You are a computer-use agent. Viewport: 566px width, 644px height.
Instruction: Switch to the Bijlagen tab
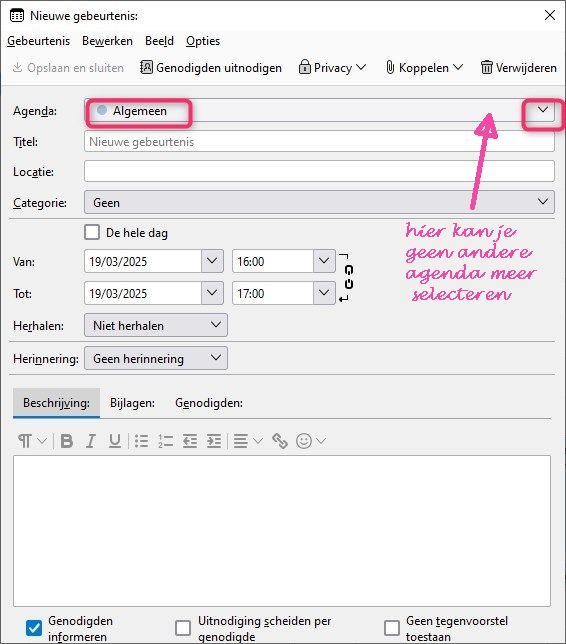click(x=132, y=403)
